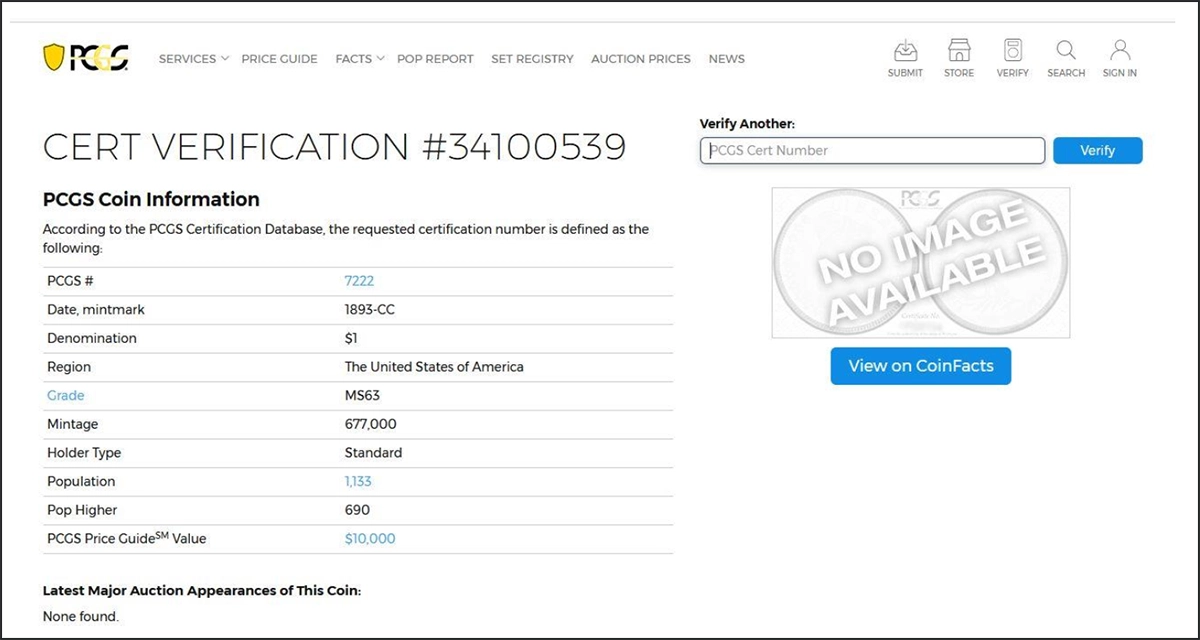Click the PCGS Coin Information heading
Screen dimensions: 1200x640
tap(151, 199)
